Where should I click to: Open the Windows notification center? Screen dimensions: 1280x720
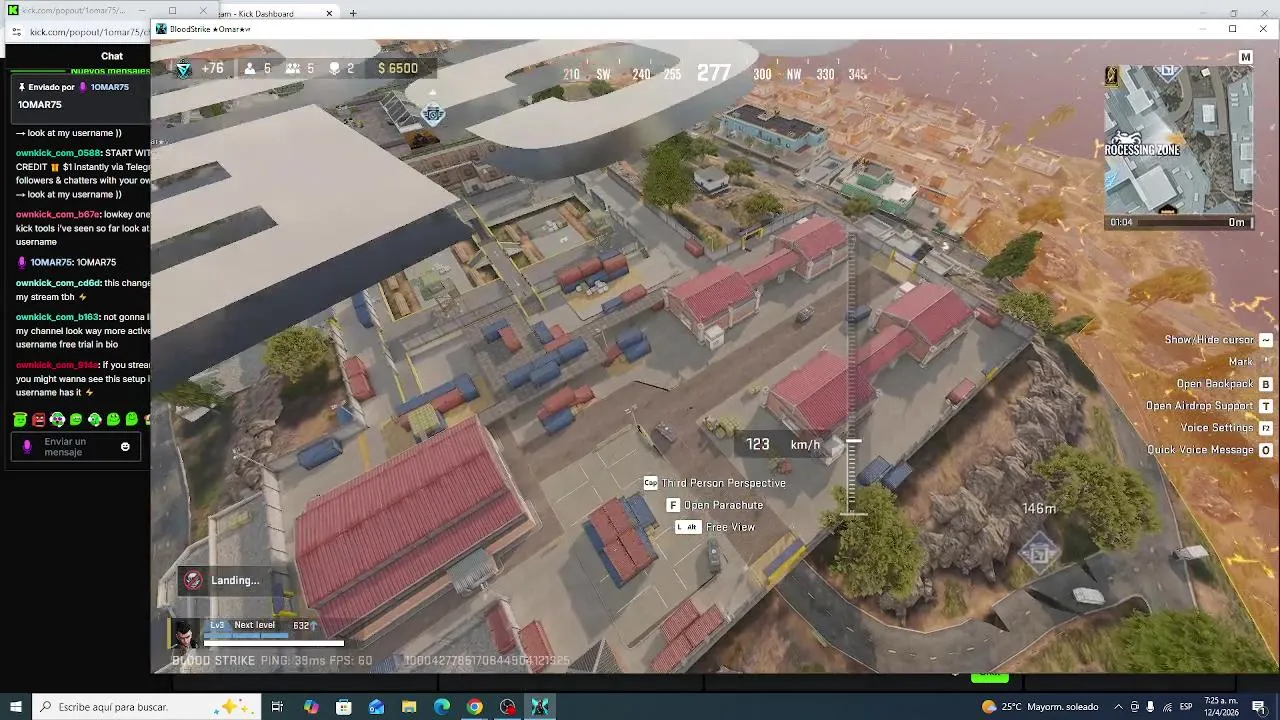1259,707
